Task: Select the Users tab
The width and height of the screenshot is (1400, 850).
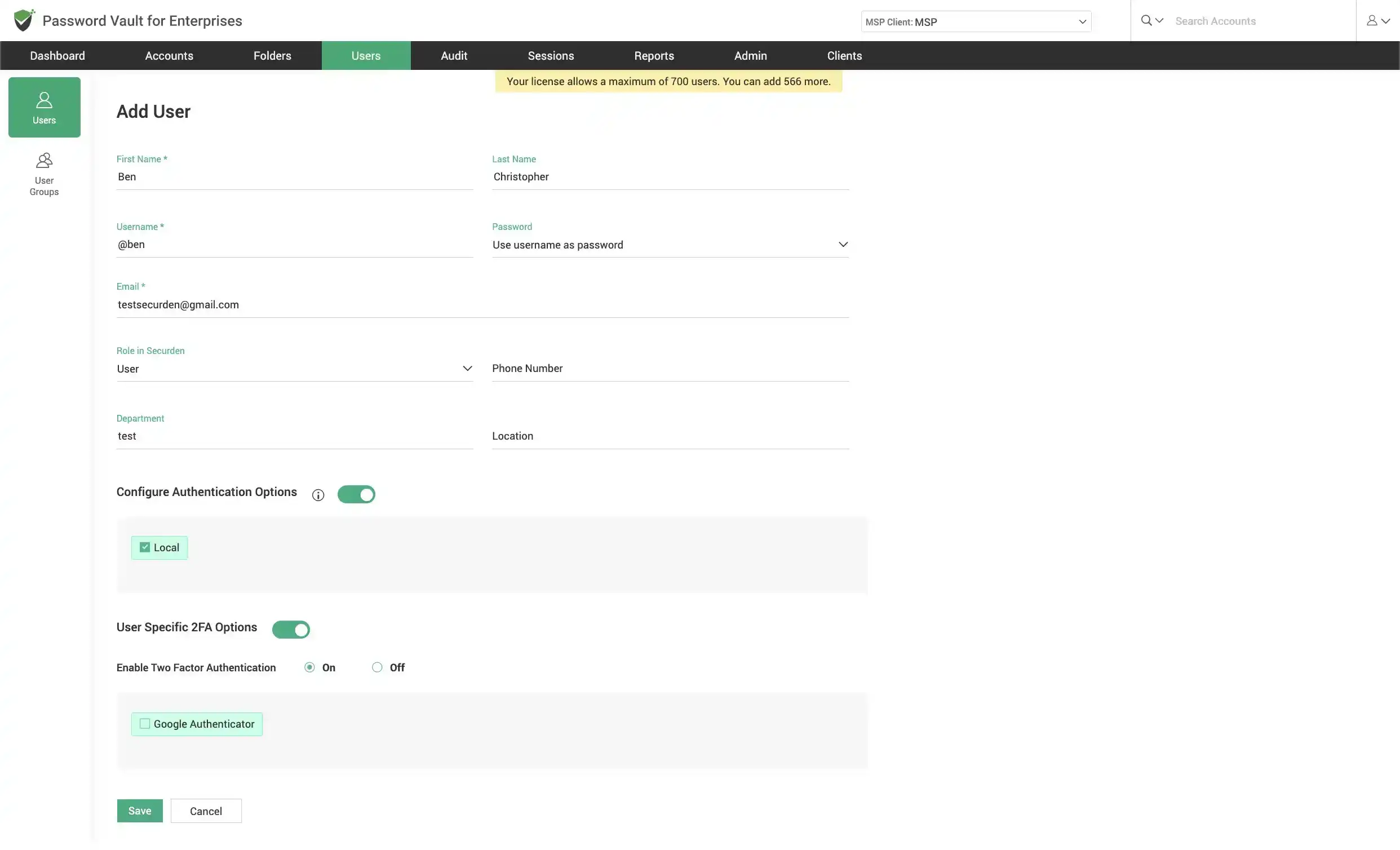Action: tap(366, 56)
